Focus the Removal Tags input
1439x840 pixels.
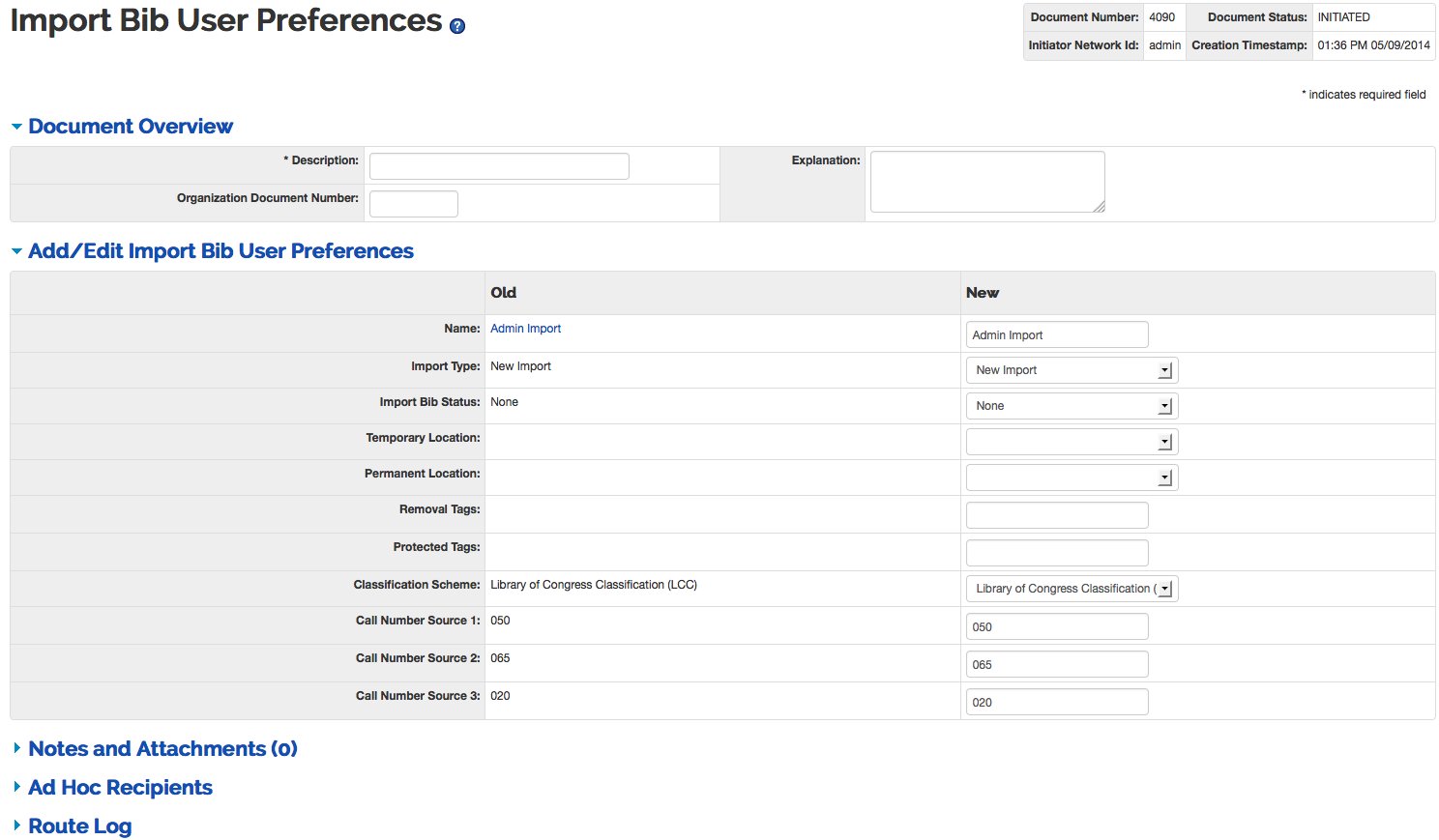[1057, 515]
